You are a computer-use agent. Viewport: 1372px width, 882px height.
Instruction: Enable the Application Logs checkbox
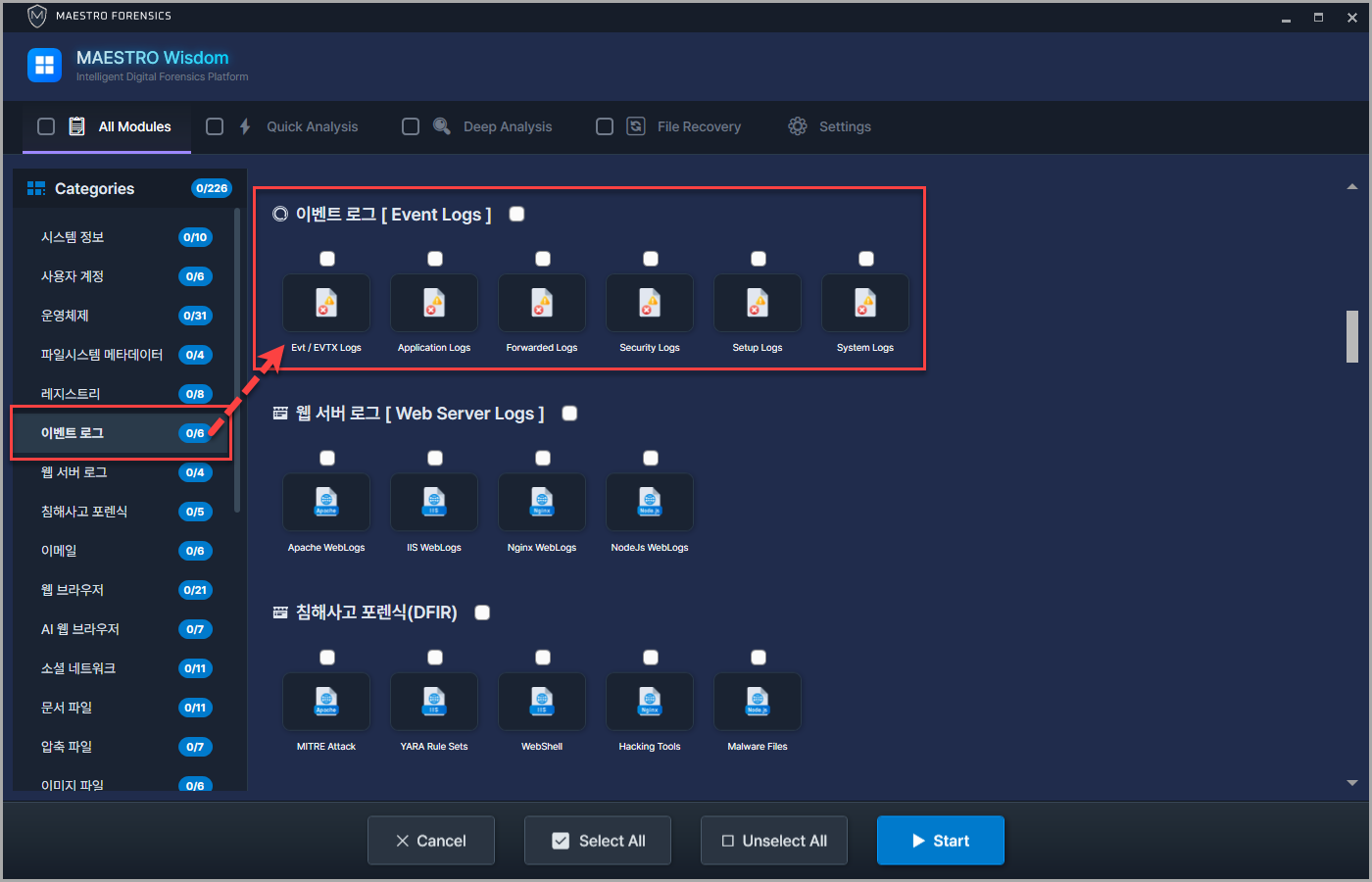pos(435,259)
